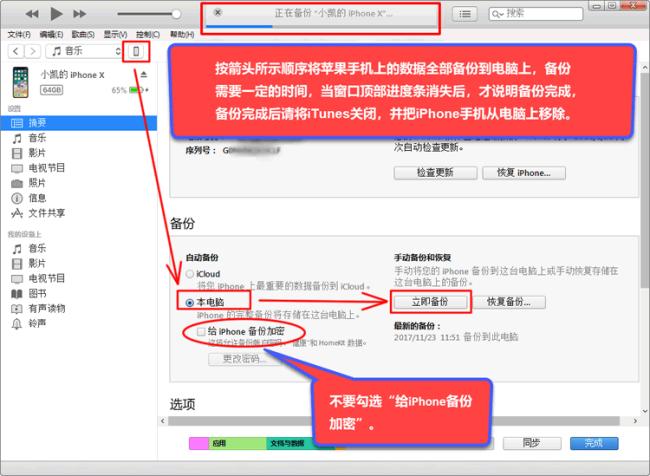
Task: Select 摘要 in the sidebar
Action: (x=79, y=123)
